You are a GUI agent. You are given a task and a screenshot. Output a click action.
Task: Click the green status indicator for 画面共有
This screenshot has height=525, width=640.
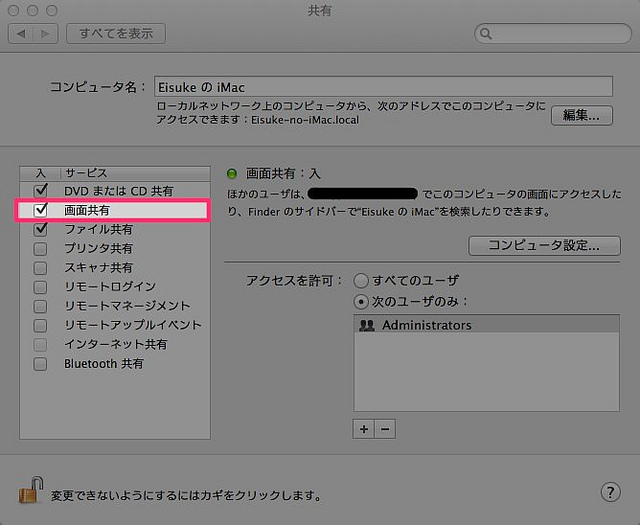coord(232,174)
